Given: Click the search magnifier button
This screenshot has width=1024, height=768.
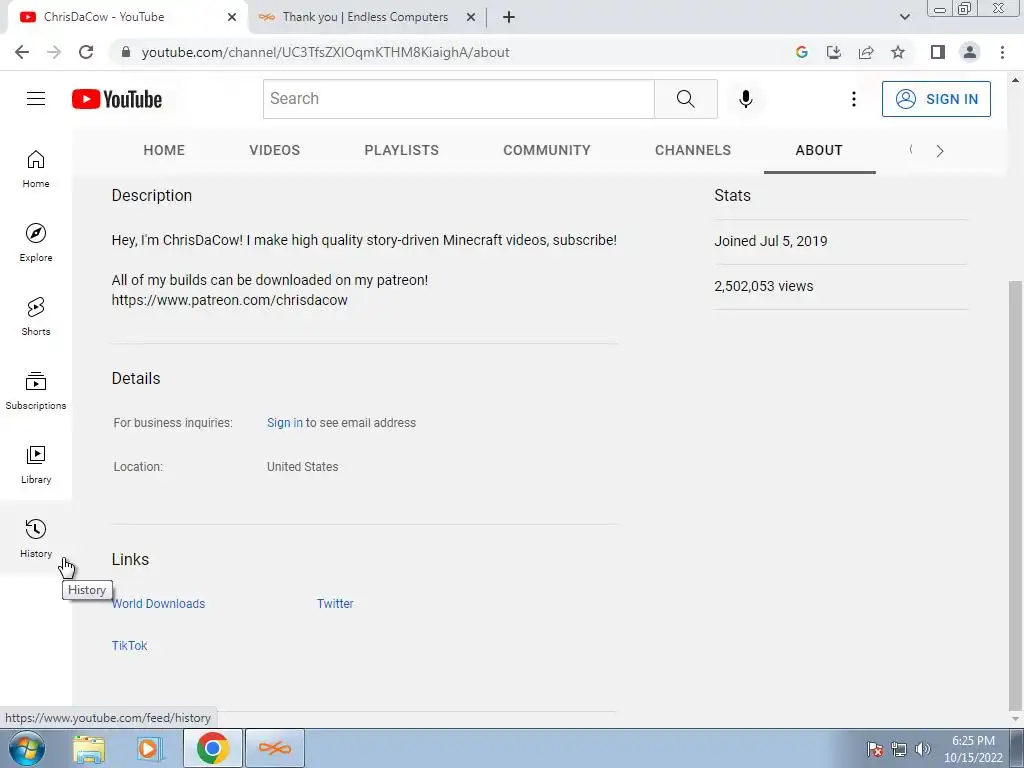Looking at the screenshot, I should [x=686, y=99].
